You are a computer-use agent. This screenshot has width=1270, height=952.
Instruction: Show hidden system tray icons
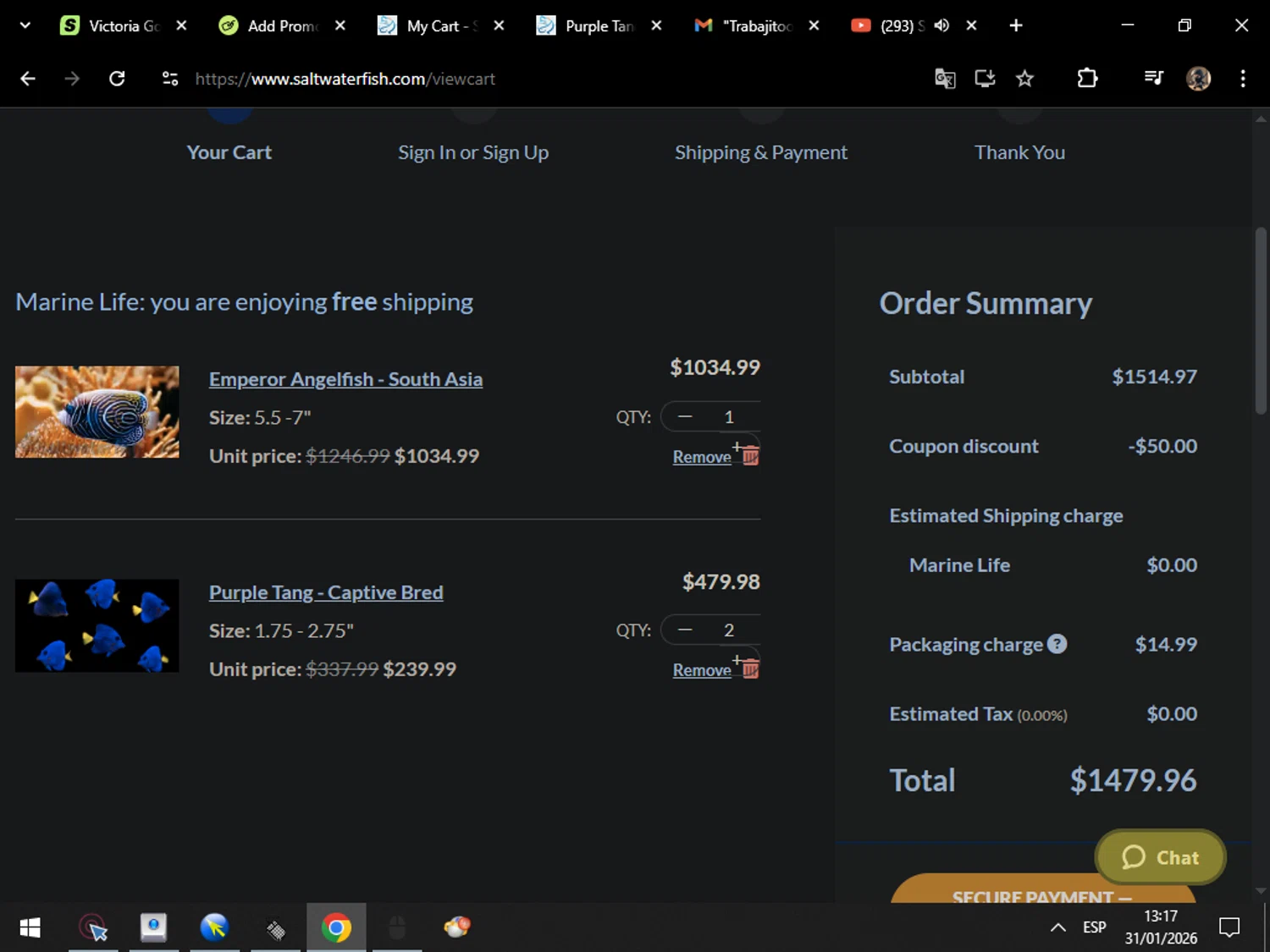[1057, 927]
